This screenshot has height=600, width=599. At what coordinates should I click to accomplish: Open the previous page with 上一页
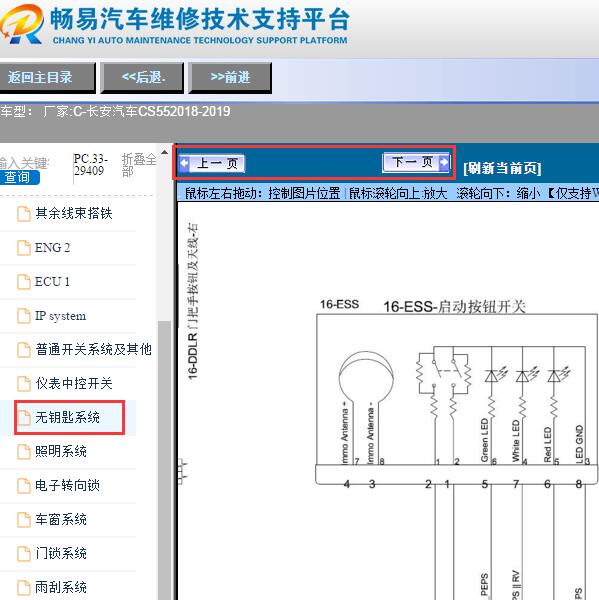[x=212, y=163]
